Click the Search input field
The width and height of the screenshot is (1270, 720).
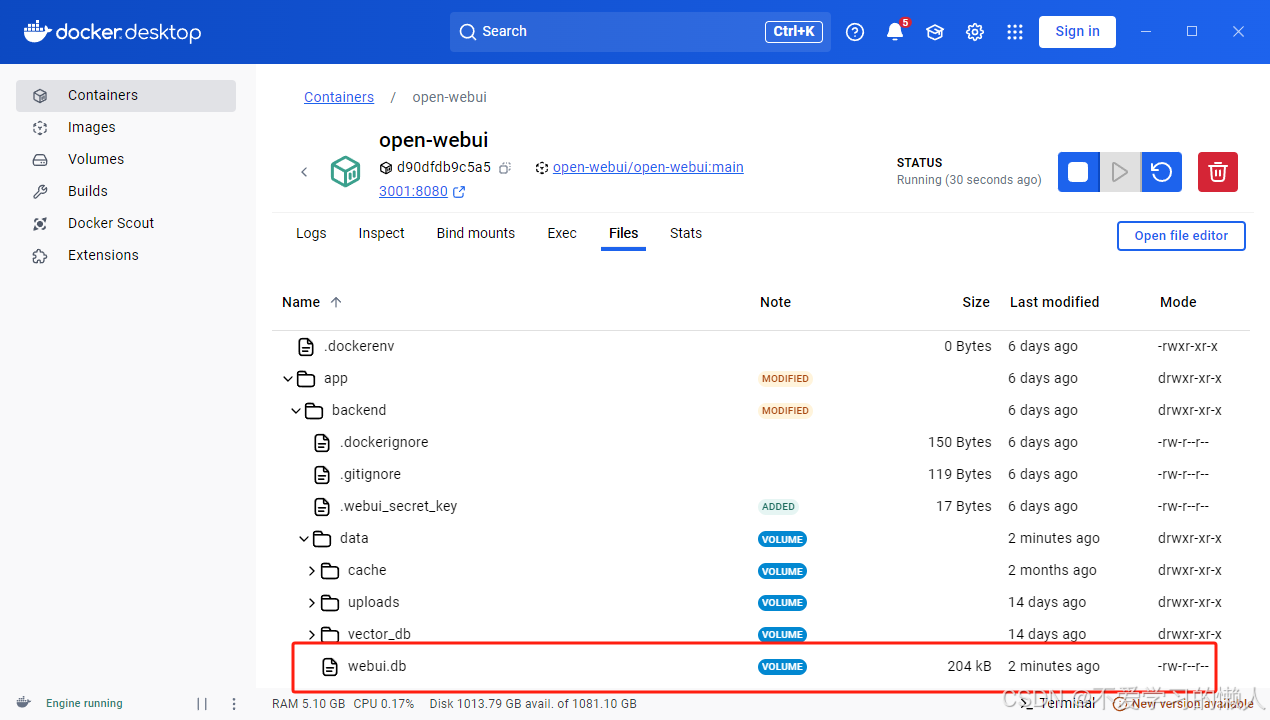640,32
